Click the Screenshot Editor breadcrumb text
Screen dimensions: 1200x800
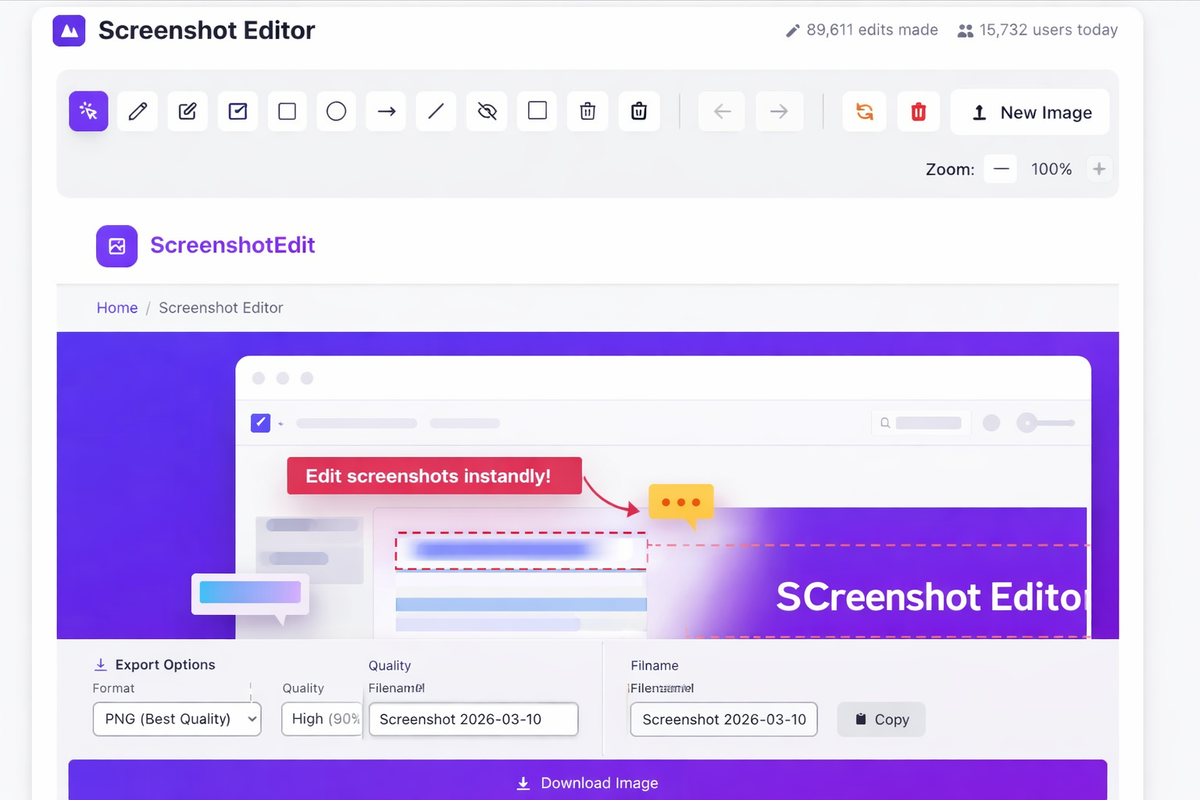[x=221, y=308]
